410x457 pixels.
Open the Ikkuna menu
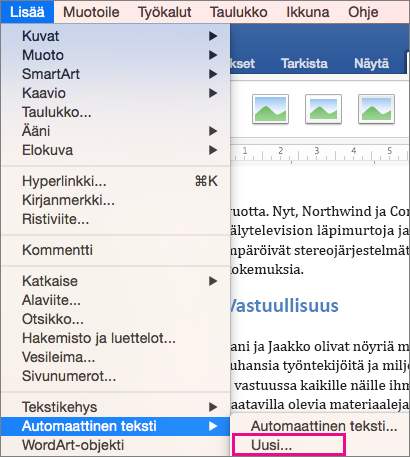point(308,12)
